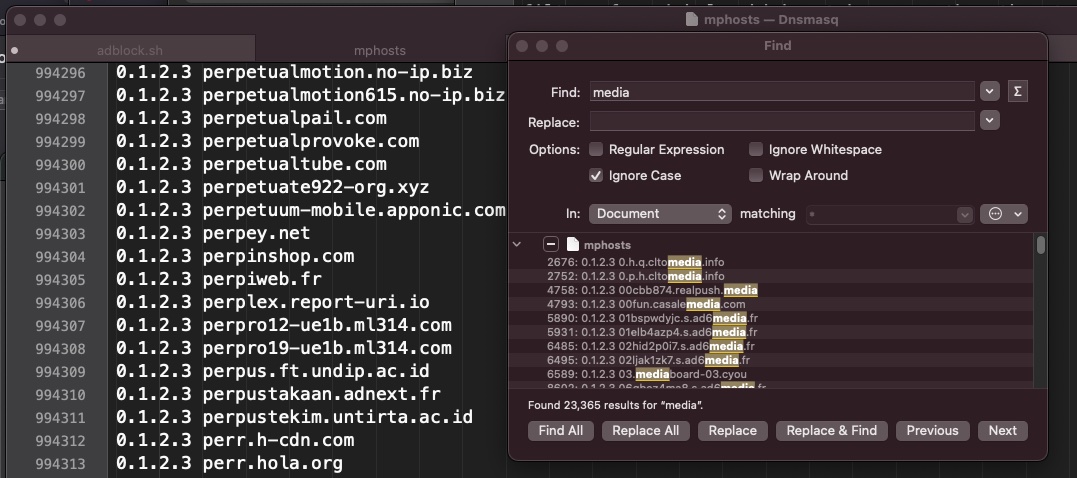Open the In: Document scope popup

[x=660, y=214]
